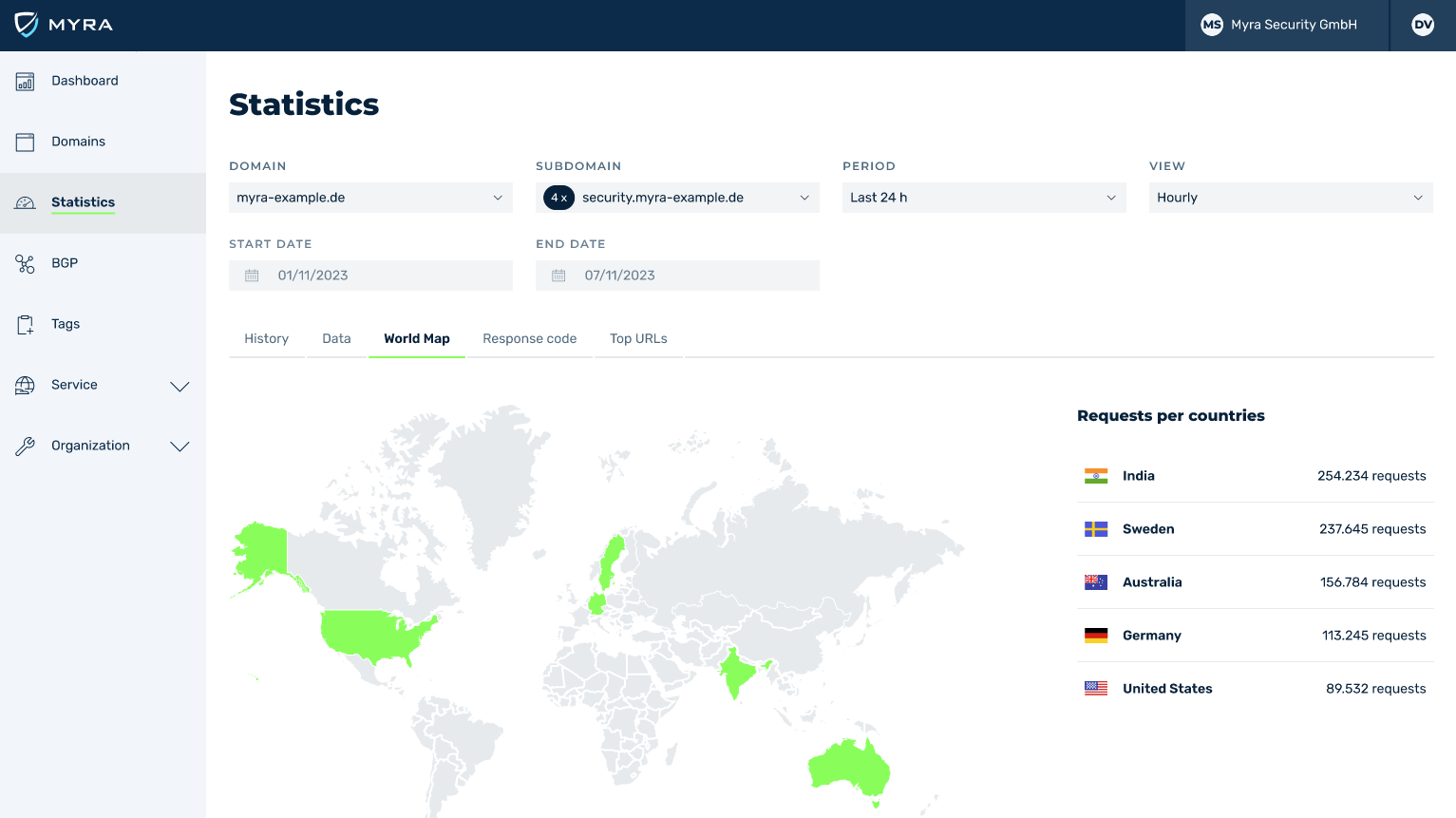This screenshot has width=1456, height=818.
Task: Open the Domain dropdown
Action: pyautogui.click(x=370, y=198)
